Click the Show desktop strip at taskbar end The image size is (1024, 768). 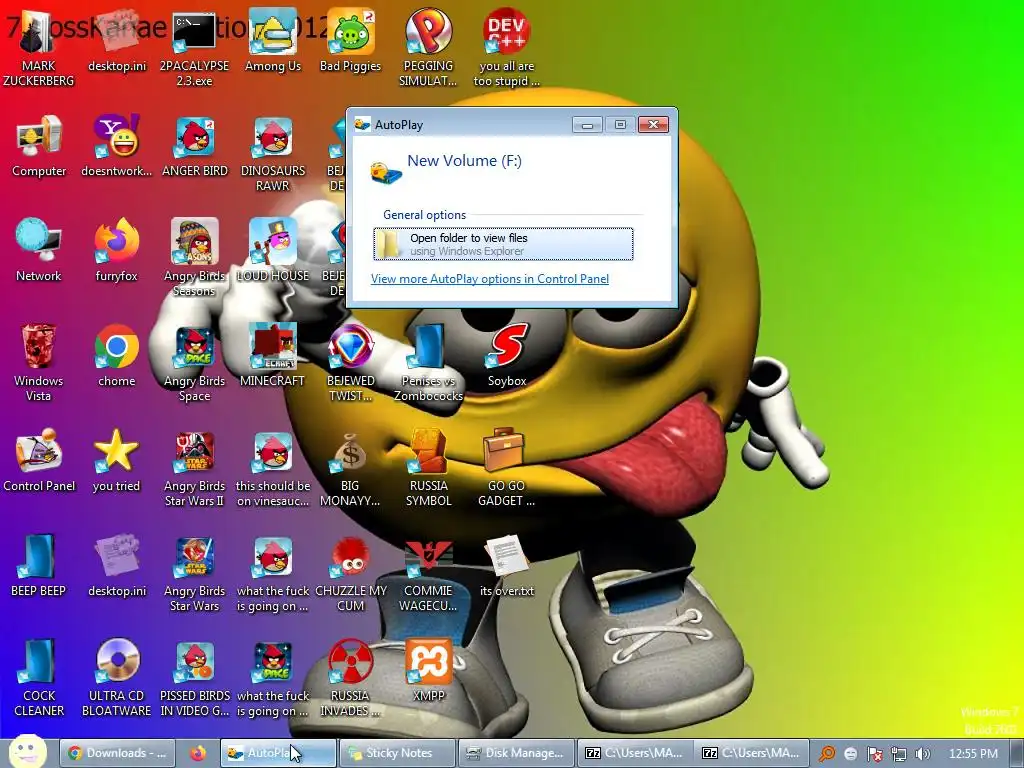(1016, 754)
